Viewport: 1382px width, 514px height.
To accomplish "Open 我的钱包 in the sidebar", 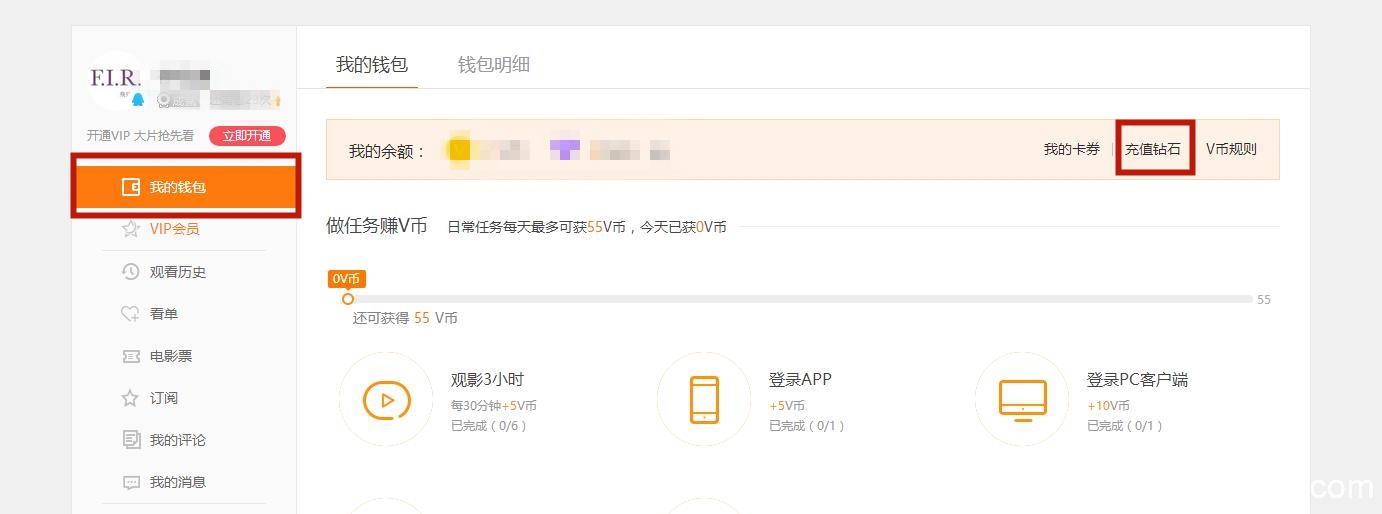I will tap(186, 187).
